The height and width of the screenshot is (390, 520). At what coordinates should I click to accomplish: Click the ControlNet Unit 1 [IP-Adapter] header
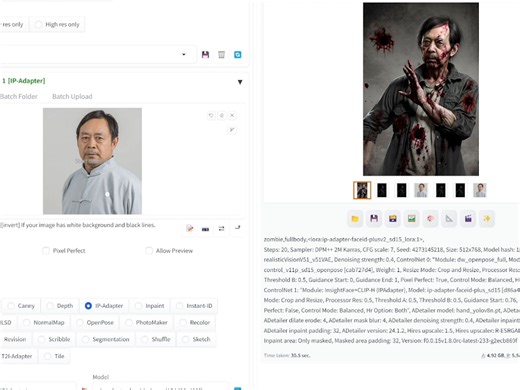[23, 81]
